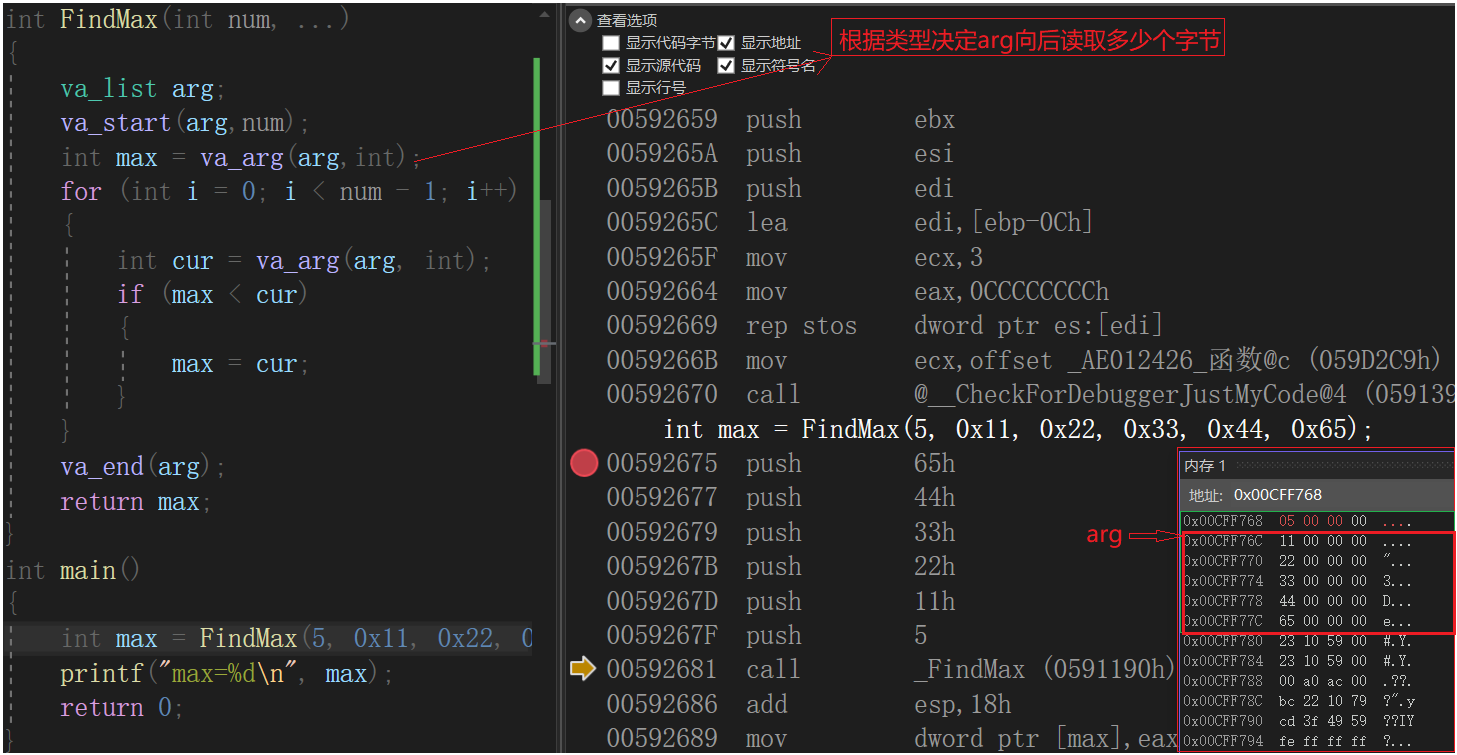Click the yellow current-instruction arrow at 00592681

tap(583, 669)
